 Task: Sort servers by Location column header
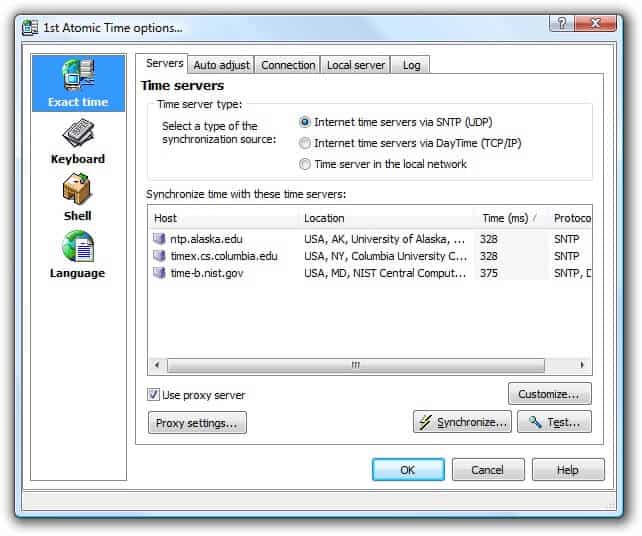(x=385, y=218)
